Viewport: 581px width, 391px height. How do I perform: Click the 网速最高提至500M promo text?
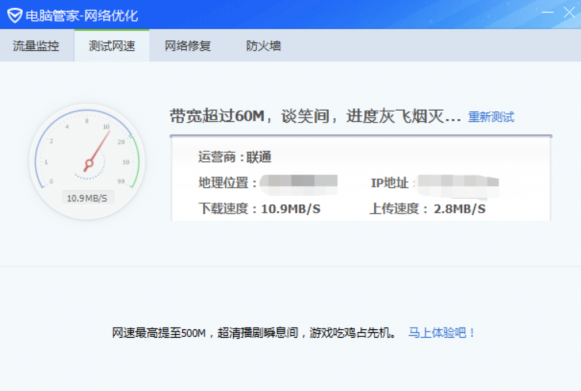(x=254, y=332)
